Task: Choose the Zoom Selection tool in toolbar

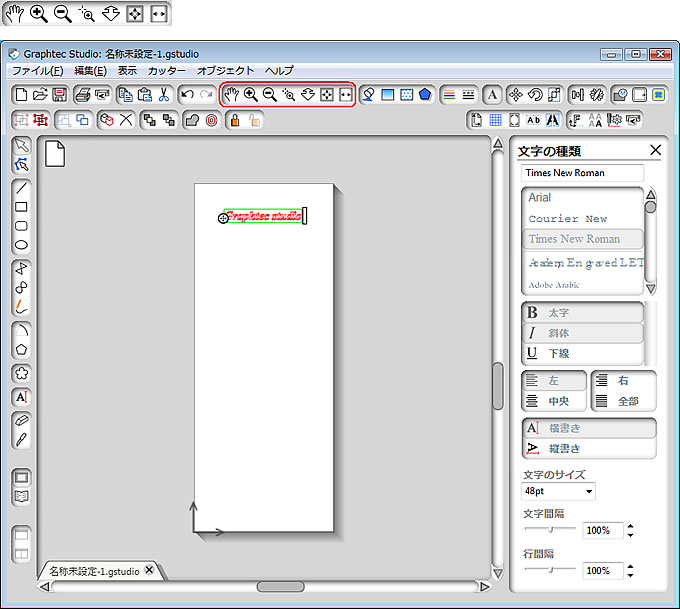Action: (x=288, y=94)
